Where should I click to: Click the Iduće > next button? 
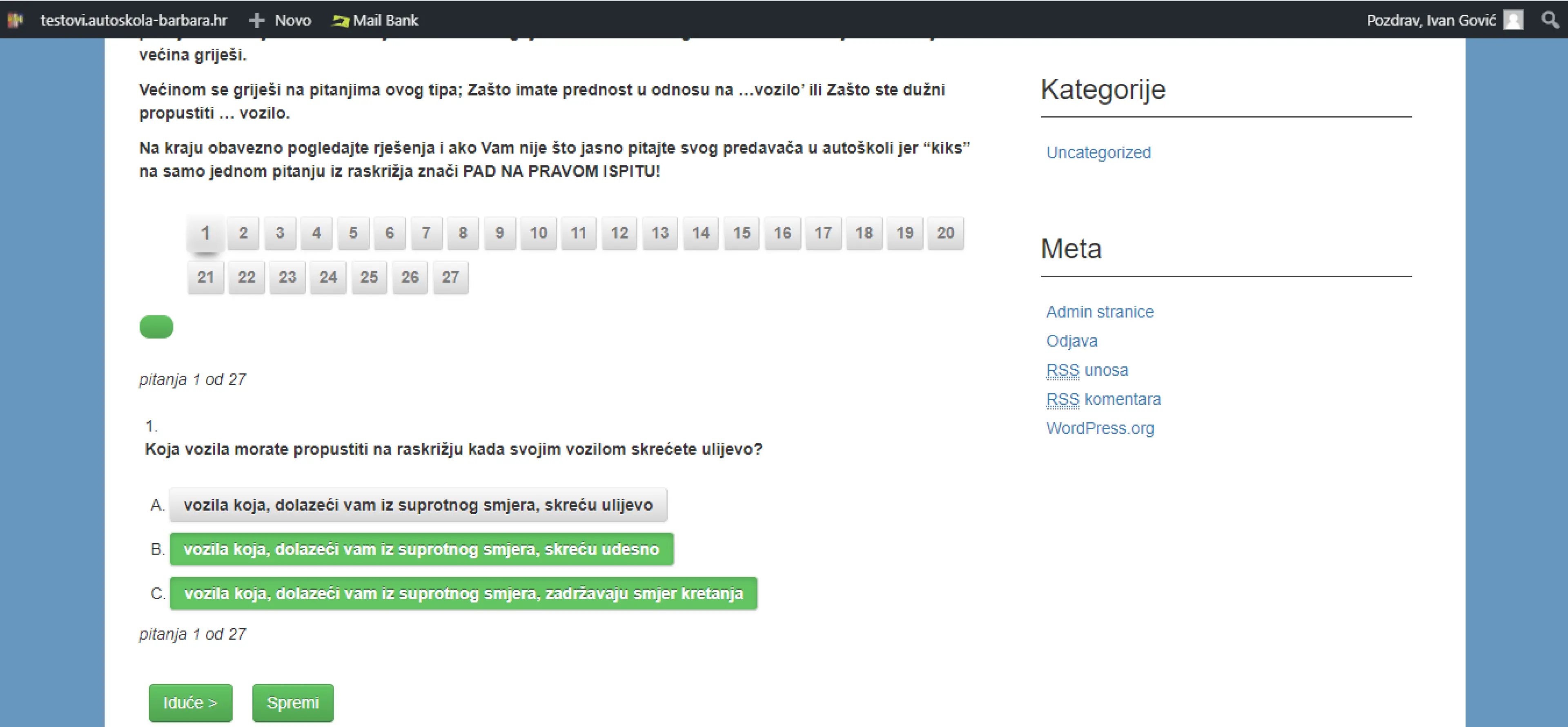pos(190,702)
